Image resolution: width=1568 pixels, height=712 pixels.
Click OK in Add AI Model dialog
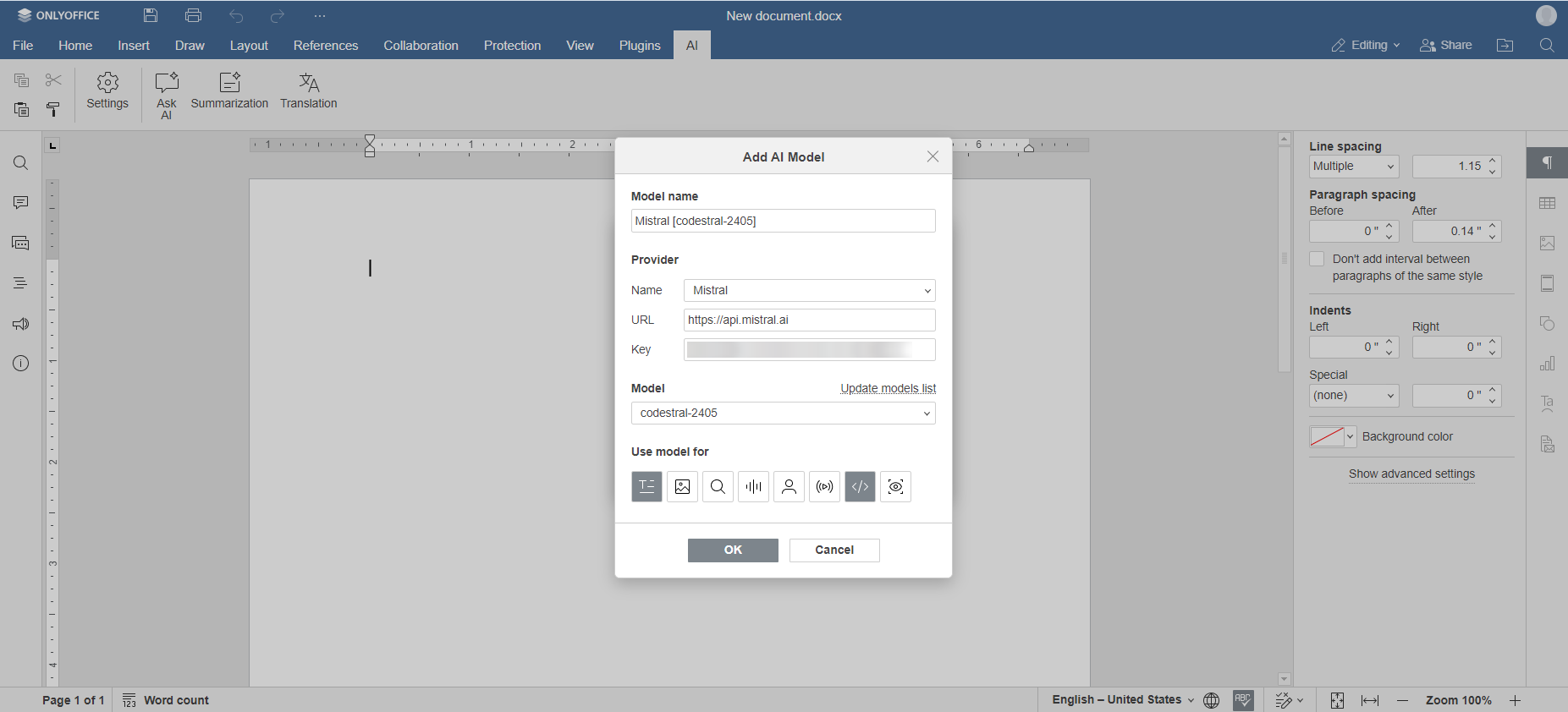pos(733,550)
